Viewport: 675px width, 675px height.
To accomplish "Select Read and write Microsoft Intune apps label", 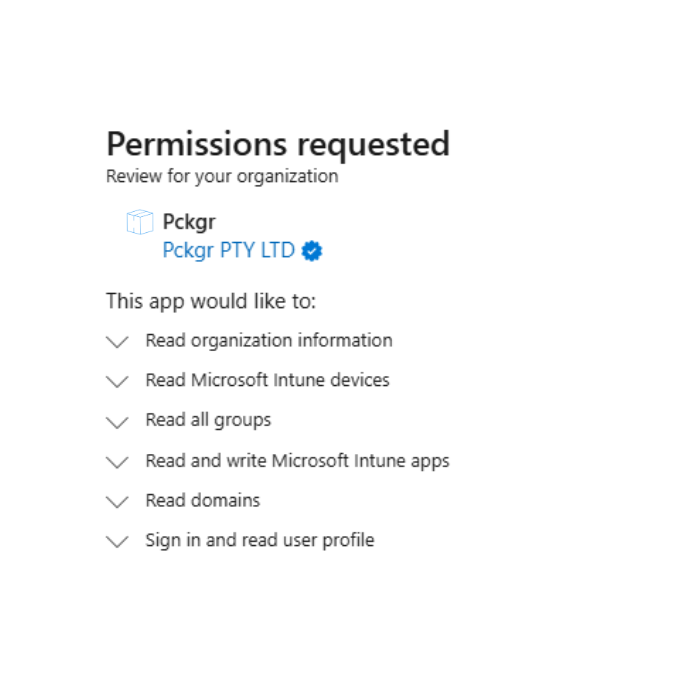I will 297,461.
